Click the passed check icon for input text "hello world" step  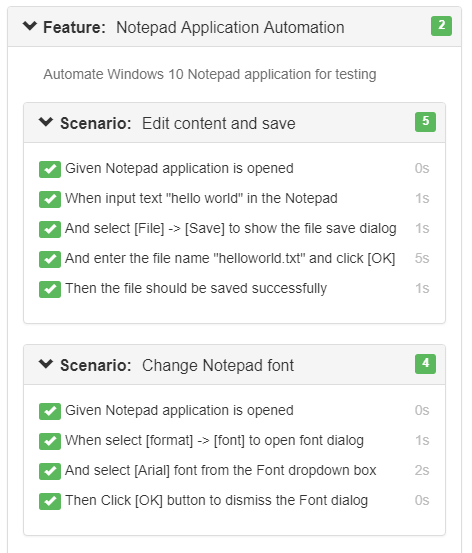(x=50, y=199)
